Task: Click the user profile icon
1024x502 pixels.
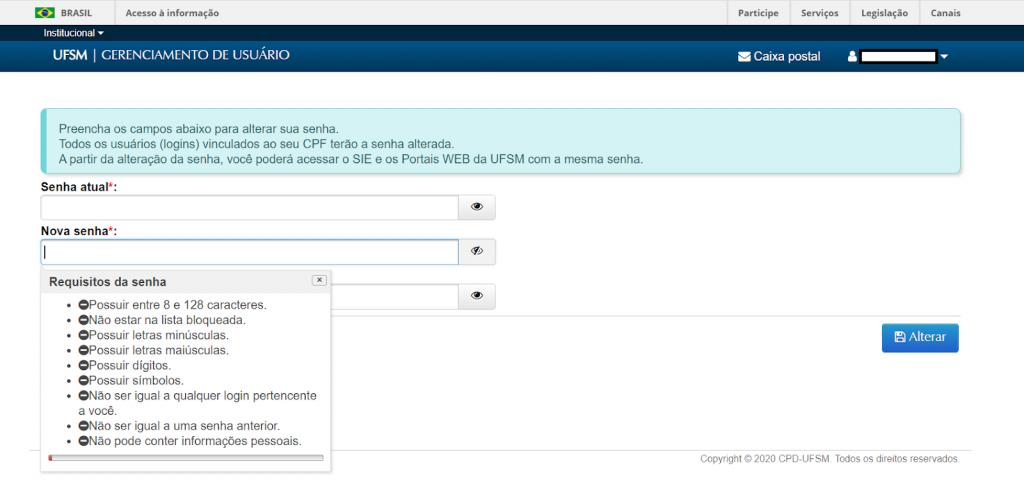Action: 853,57
